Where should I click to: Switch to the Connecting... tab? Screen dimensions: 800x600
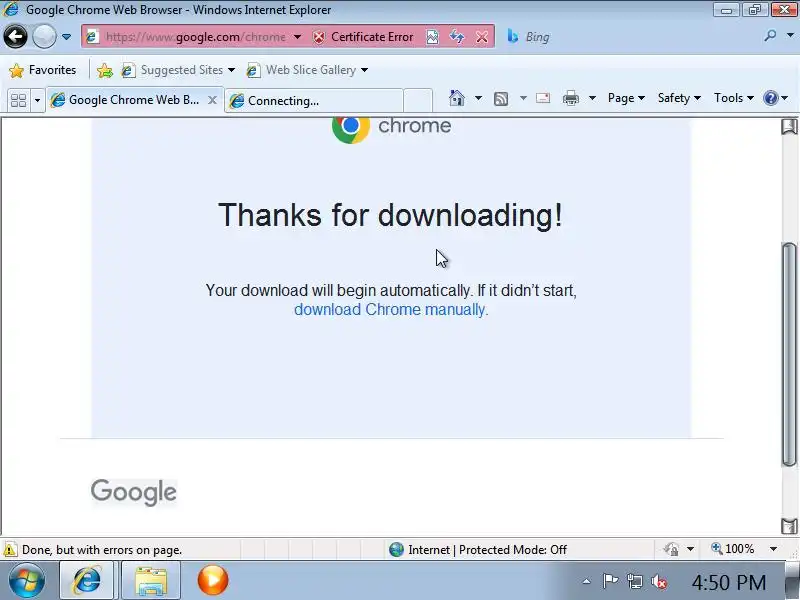(x=314, y=101)
